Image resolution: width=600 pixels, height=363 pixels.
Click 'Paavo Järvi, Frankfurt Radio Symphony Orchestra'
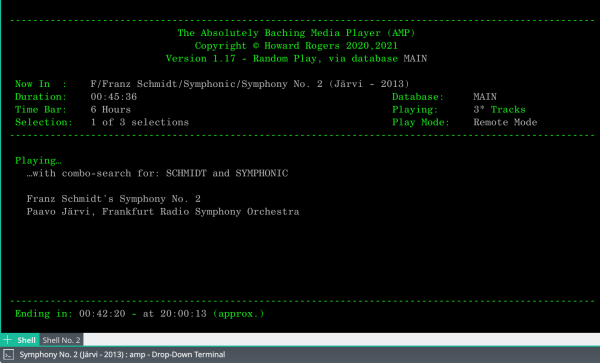(x=163, y=212)
